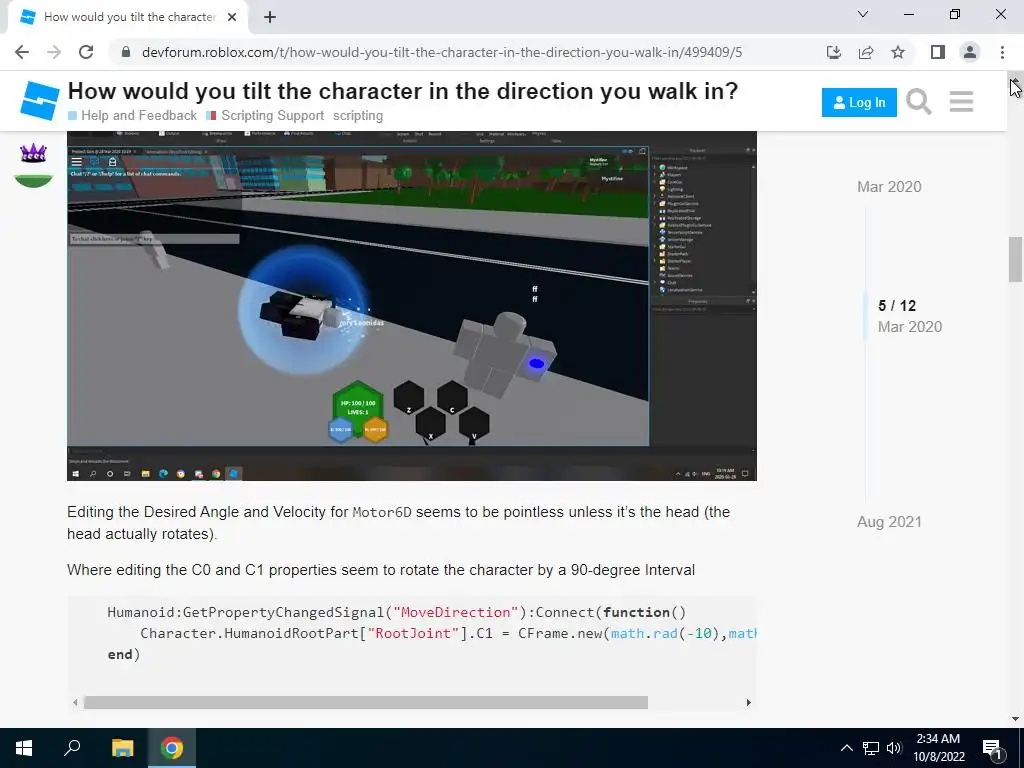Open the hamburger menu in the forum header

(x=961, y=102)
